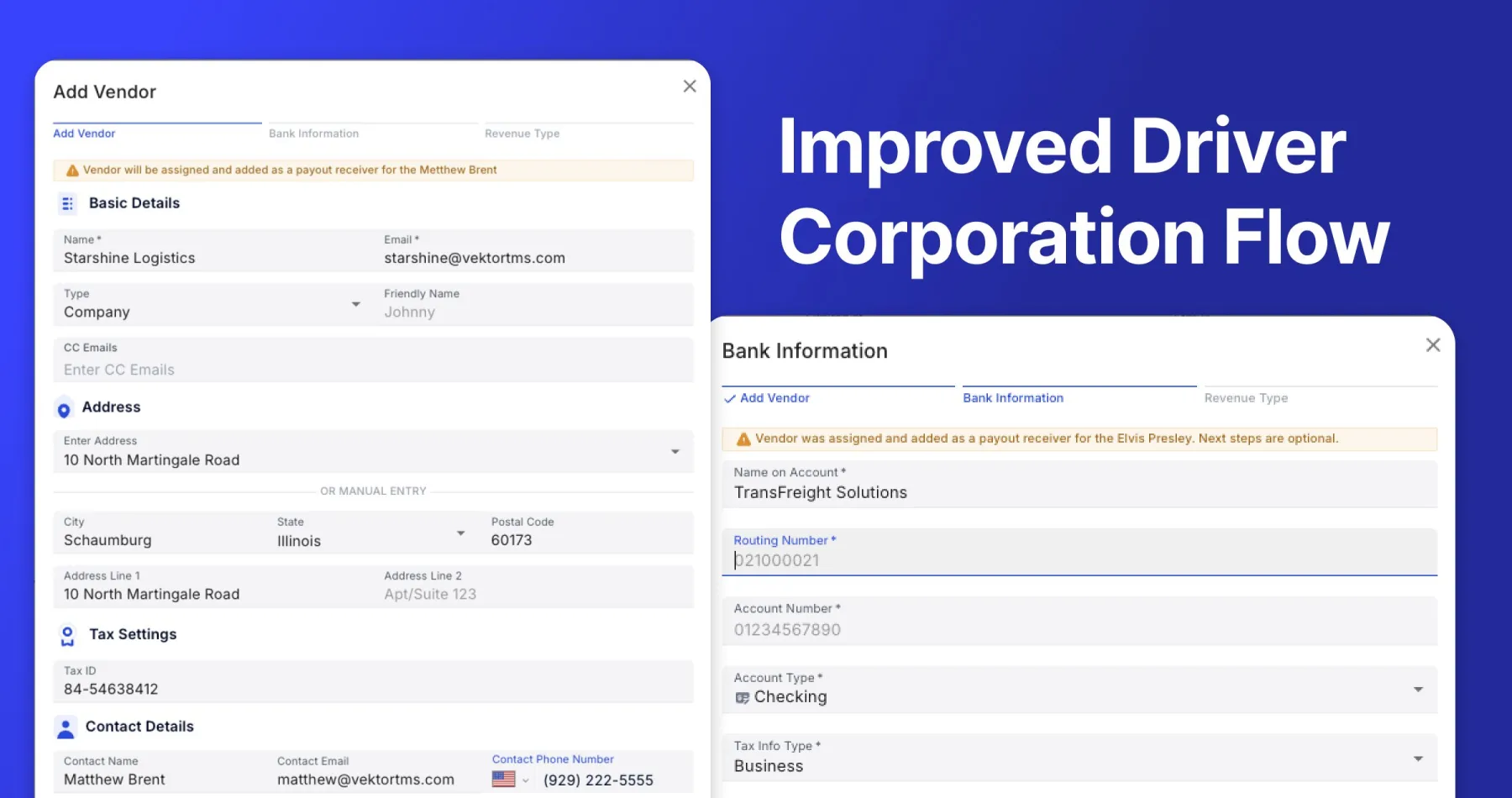Return to Add Vendor step in Bank Information dialog

pos(774,398)
